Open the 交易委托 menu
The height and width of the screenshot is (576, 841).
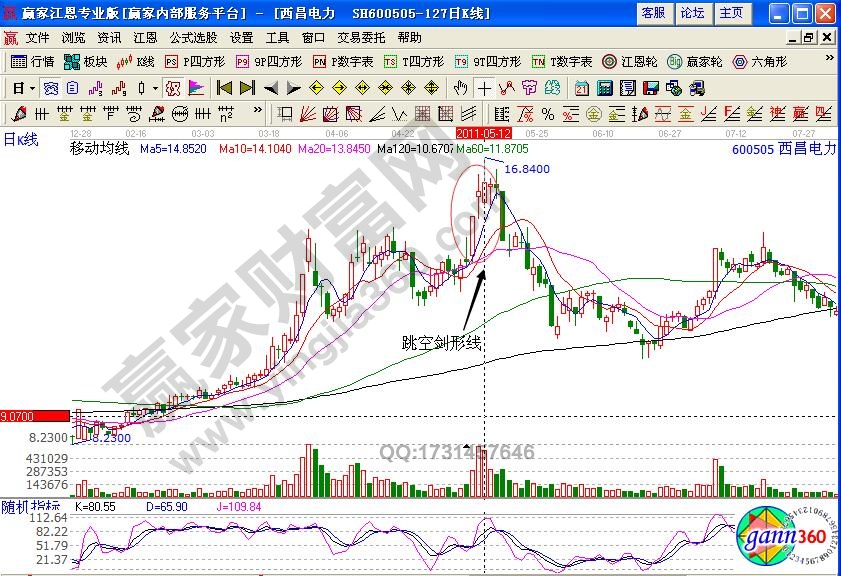pos(361,38)
